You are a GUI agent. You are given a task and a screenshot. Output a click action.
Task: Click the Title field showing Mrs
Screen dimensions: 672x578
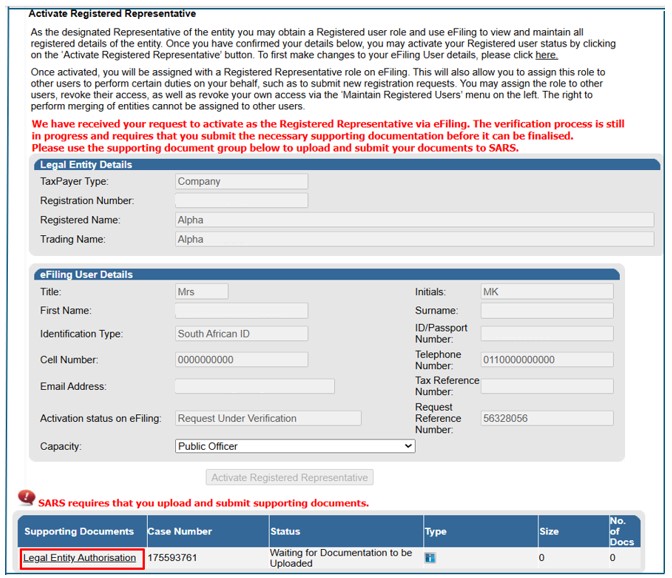pyautogui.click(x=201, y=292)
